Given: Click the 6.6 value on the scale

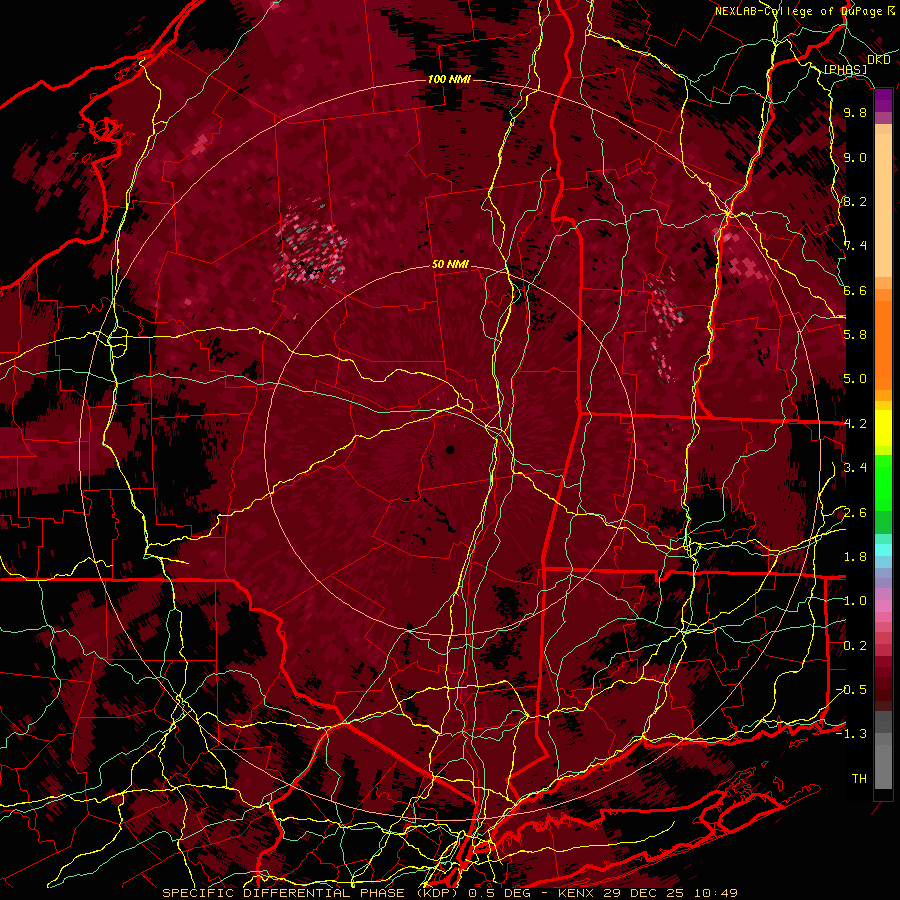Looking at the screenshot, I should point(855,290).
